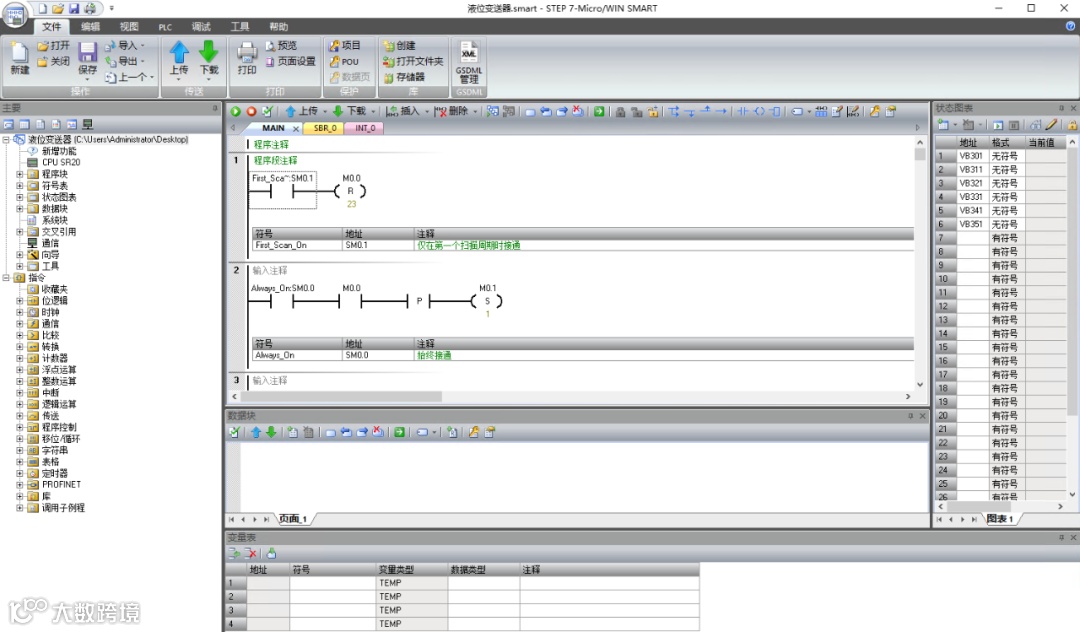Screen dimensions: 1080x632
Task: Click the 打开 button in the ribbon
Action: 54,45
